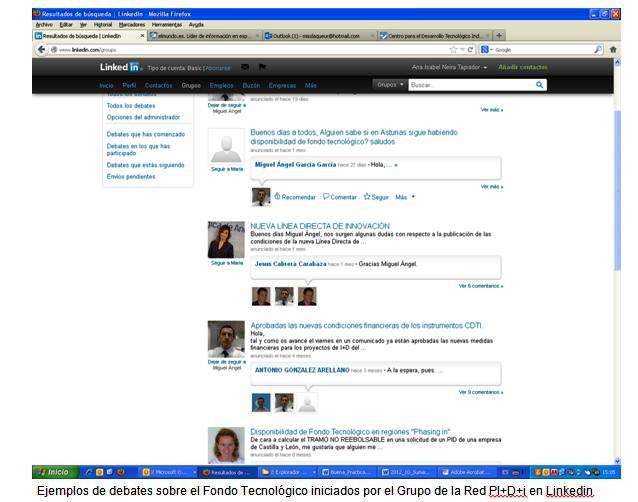Viewport: 638px width, 502px height.
Task: Open Envíos pendientes link
Action: (131, 177)
